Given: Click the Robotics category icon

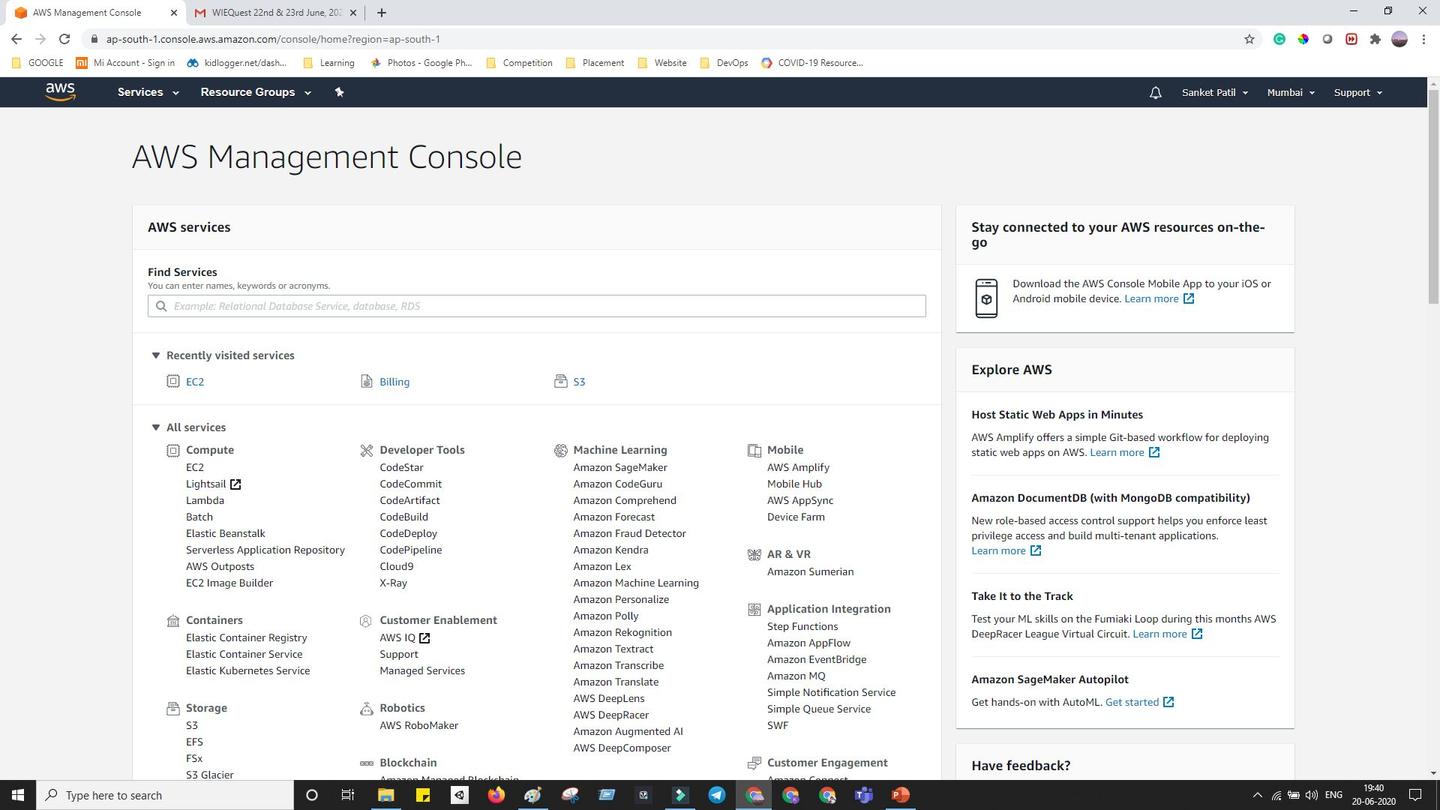Looking at the screenshot, I should tap(367, 708).
